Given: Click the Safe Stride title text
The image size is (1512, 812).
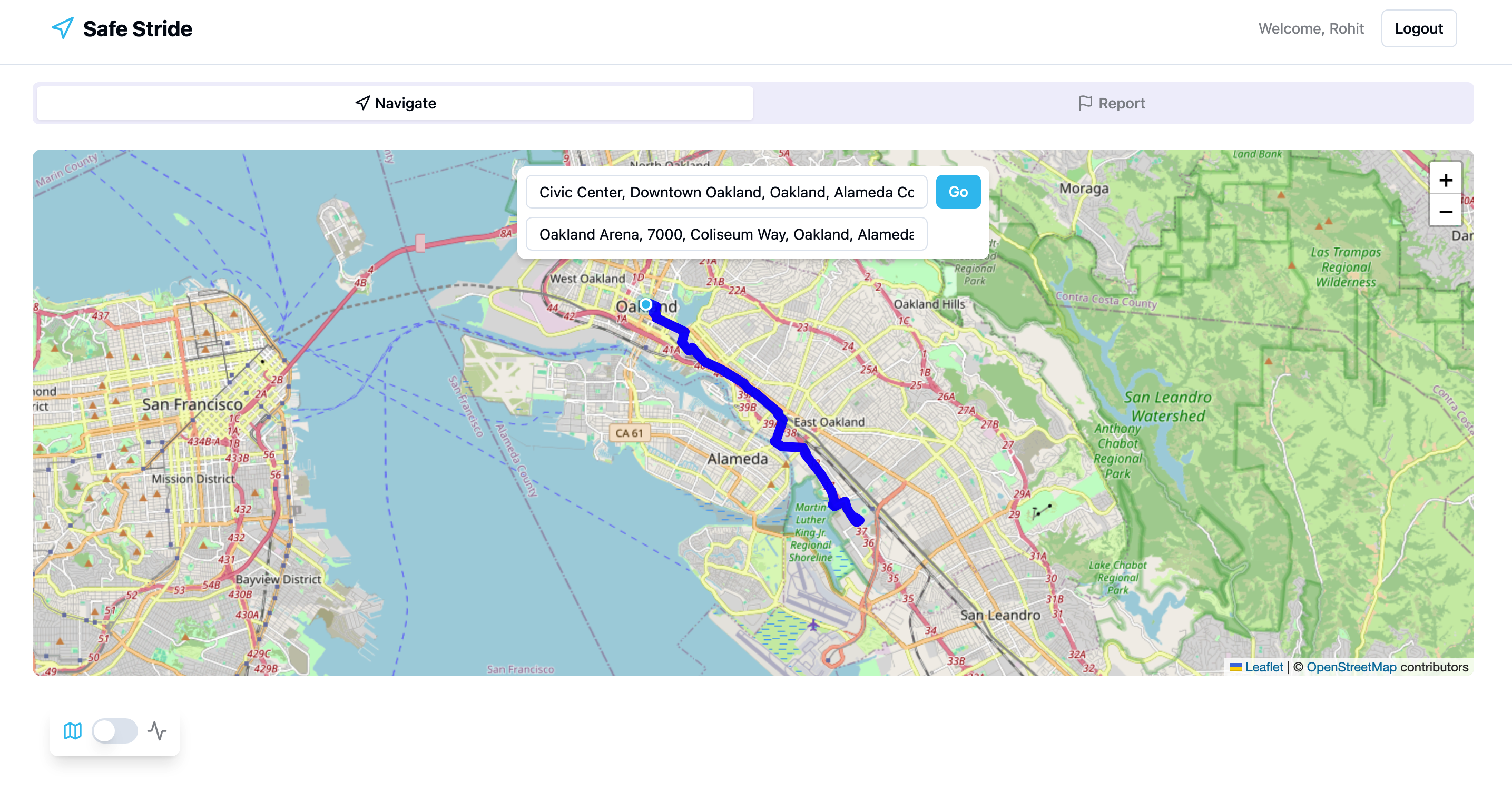Looking at the screenshot, I should (x=138, y=29).
